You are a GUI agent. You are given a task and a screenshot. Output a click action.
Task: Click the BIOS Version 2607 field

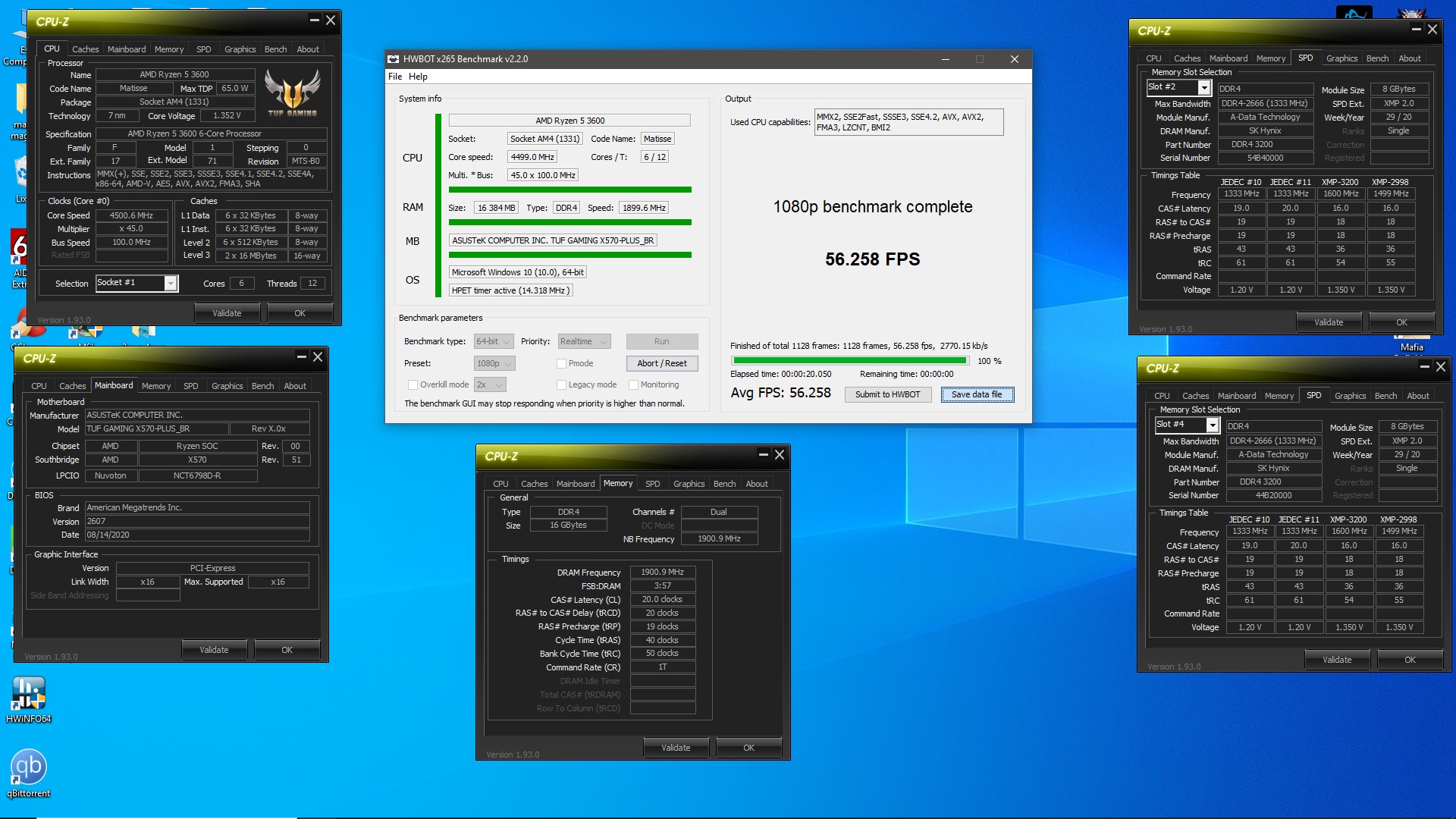coord(197,522)
